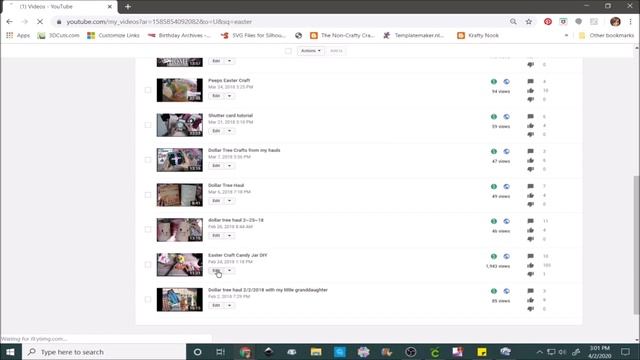Select the checkbox for Dollar Tree Haul

(148, 195)
